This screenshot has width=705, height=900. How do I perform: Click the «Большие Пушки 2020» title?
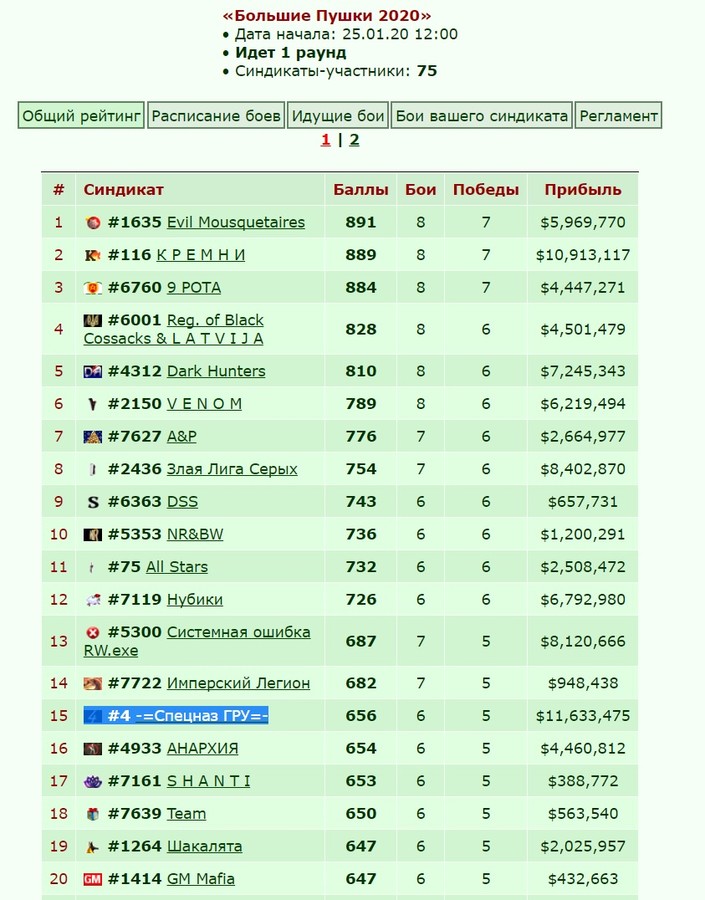[327, 15]
